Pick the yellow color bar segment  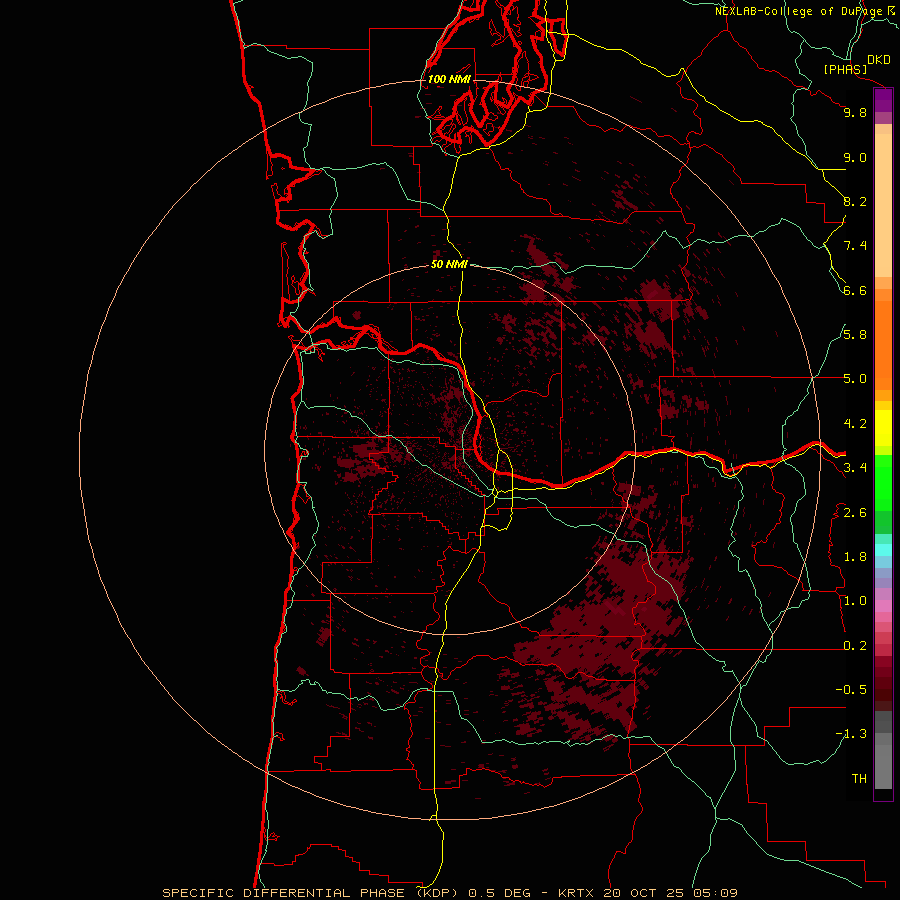pyautogui.click(x=883, y=428)
